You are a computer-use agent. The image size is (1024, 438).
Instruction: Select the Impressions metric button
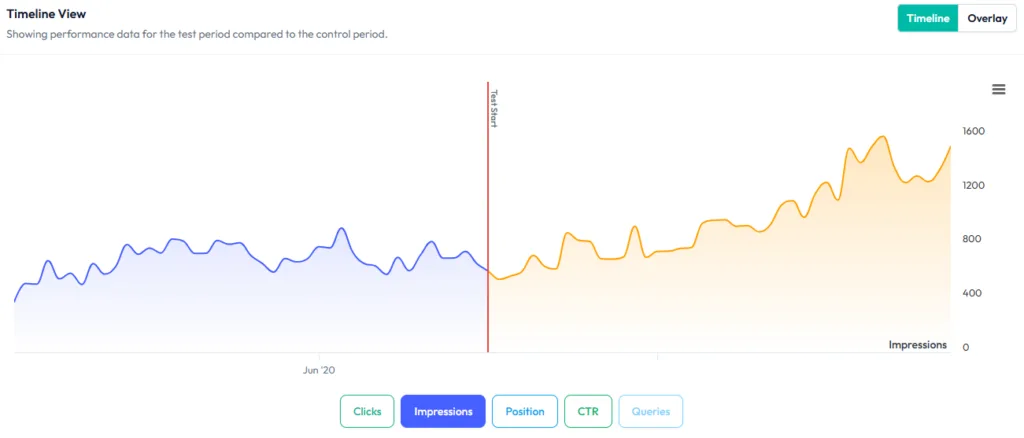click(x=443, y=411)
